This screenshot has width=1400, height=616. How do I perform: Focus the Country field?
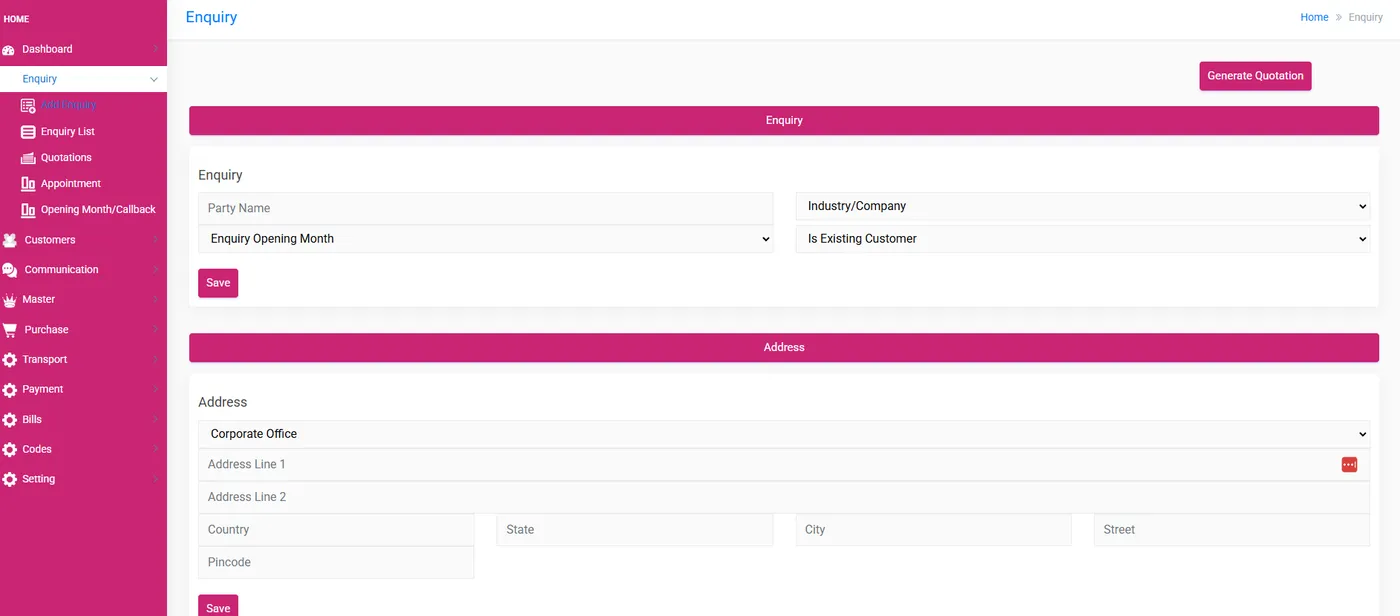pyautogui.click(x=336, y=530)
